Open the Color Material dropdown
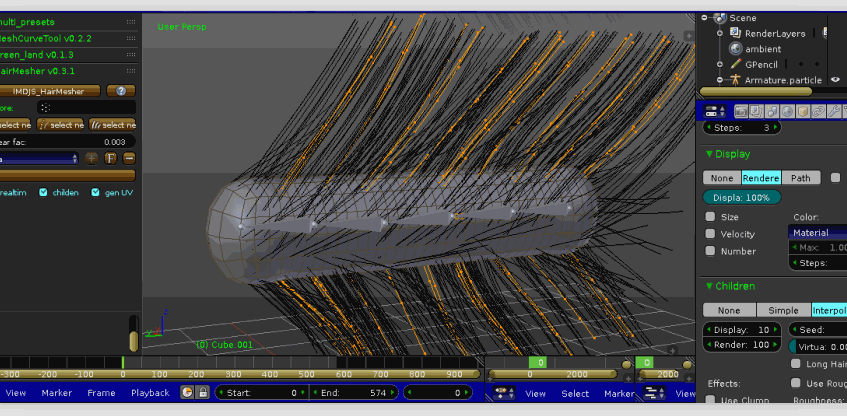This screenshot has width=847, height=416. pyautogui.click(x=817, y=233)
